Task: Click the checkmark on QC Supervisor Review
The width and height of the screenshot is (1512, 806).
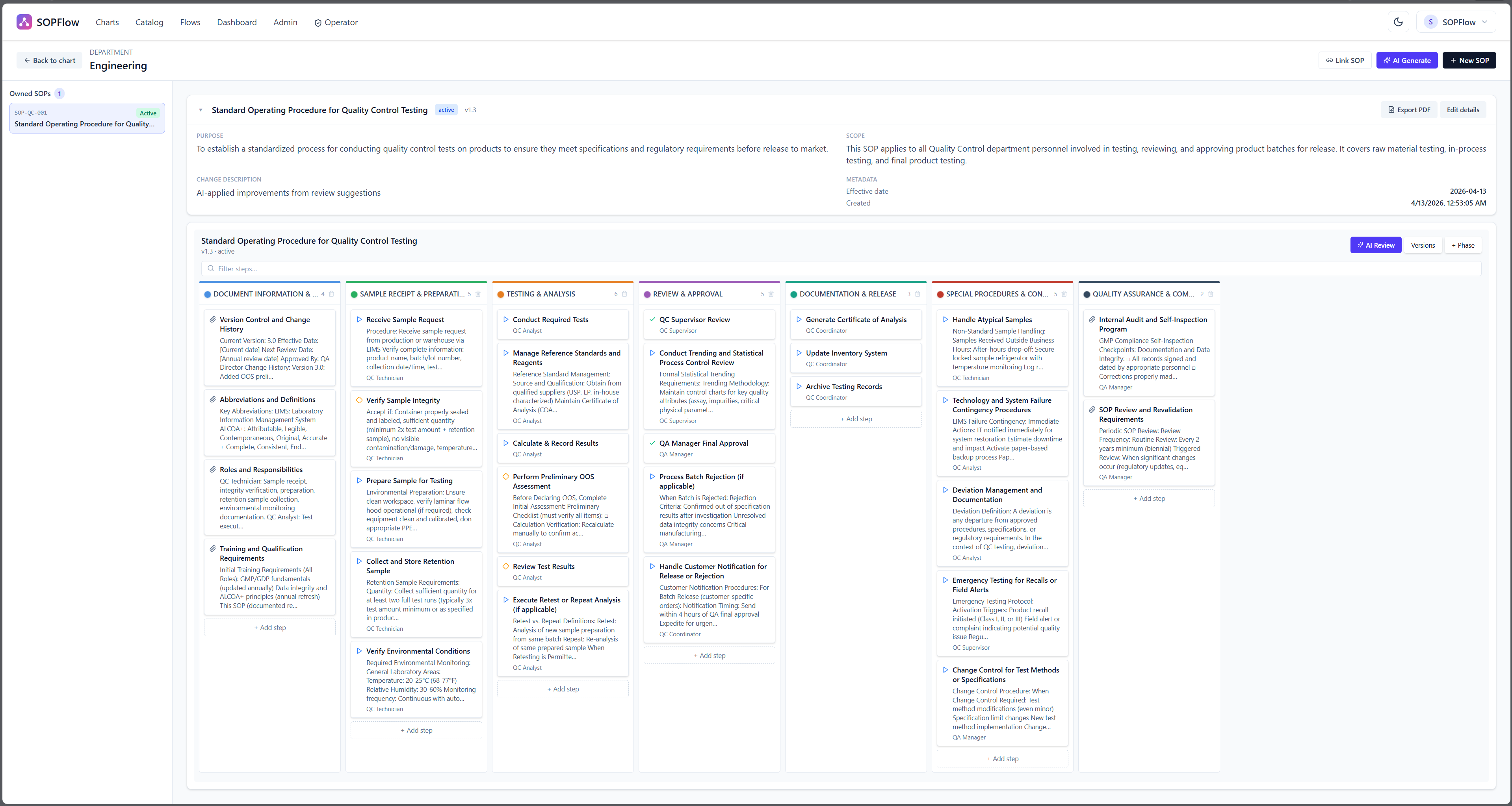Action: coord(652,320)
